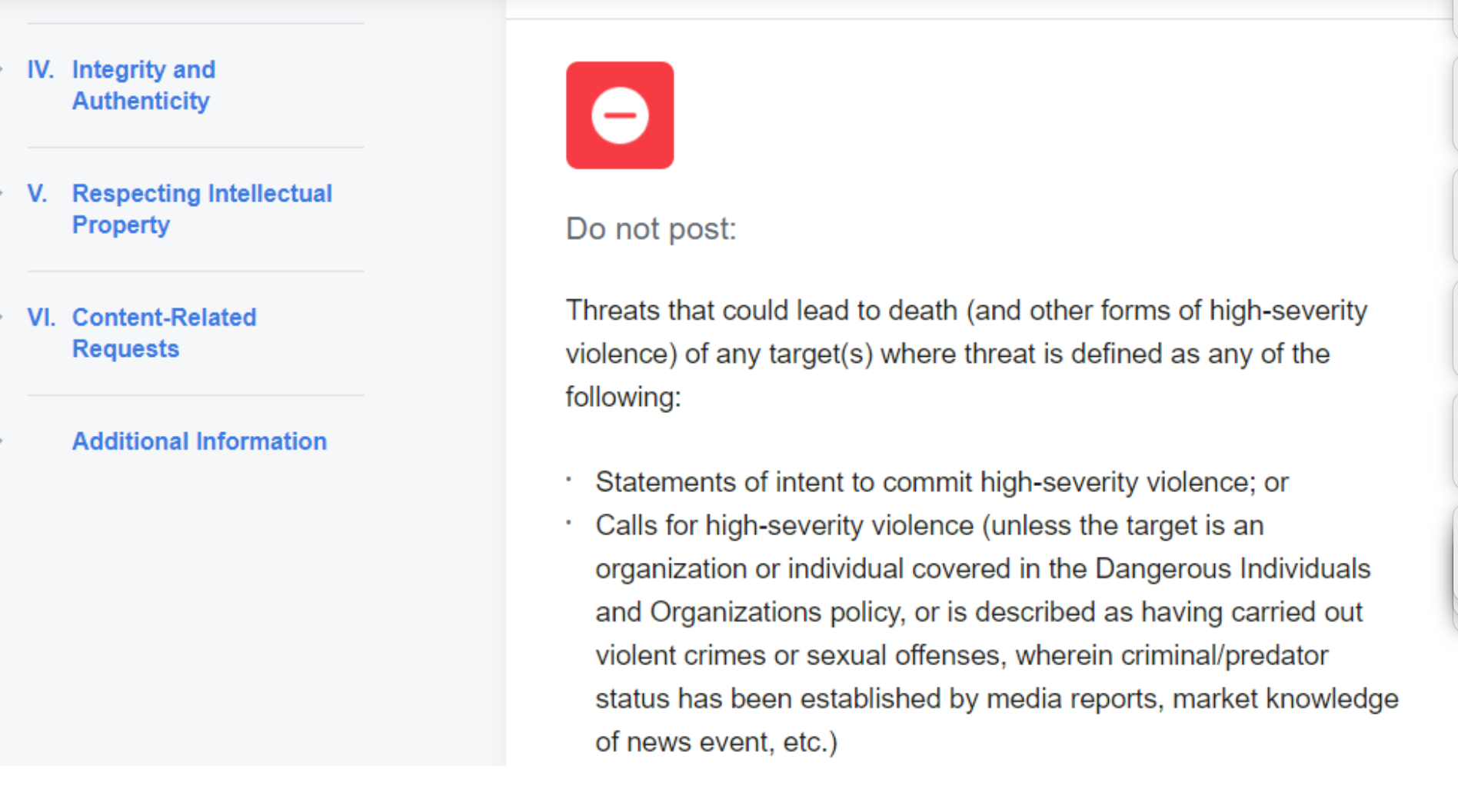Click the Roman numeral V. label
Image resolution: width=1458 pixels, height=812 pixels.
(x=37, y=194)
